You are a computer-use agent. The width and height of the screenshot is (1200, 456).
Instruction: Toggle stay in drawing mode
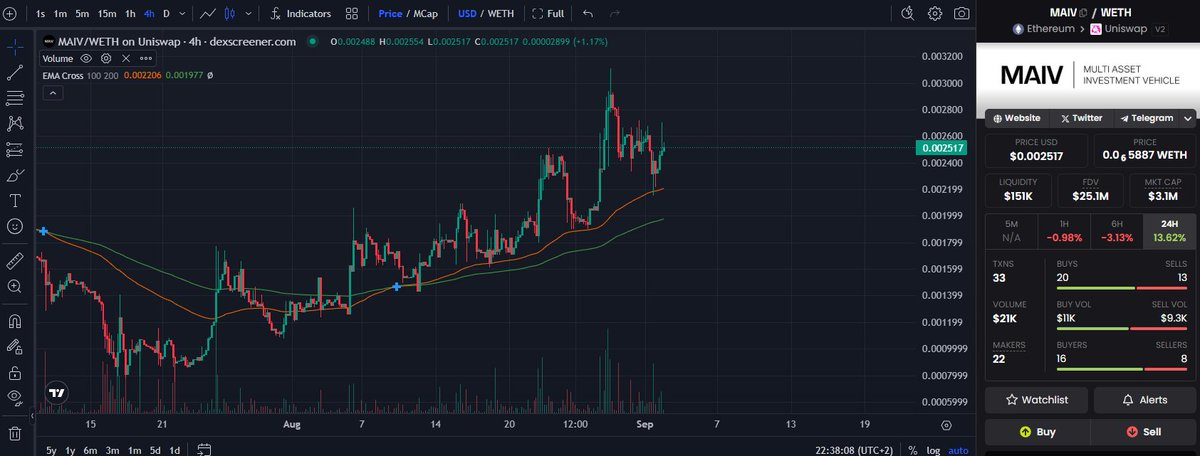pos(15,347)
